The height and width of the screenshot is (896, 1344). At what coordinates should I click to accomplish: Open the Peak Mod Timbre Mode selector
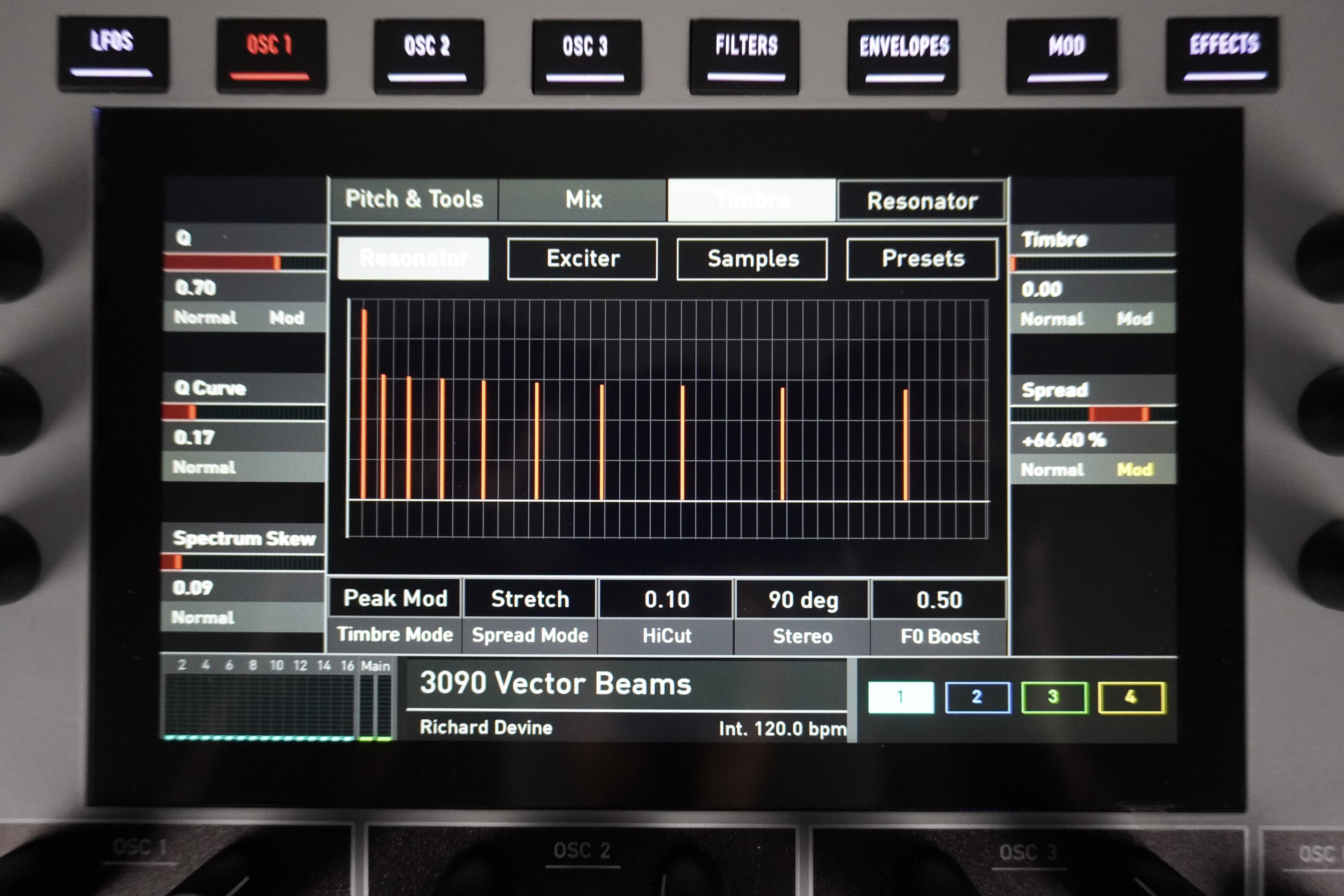pos(395,598)
